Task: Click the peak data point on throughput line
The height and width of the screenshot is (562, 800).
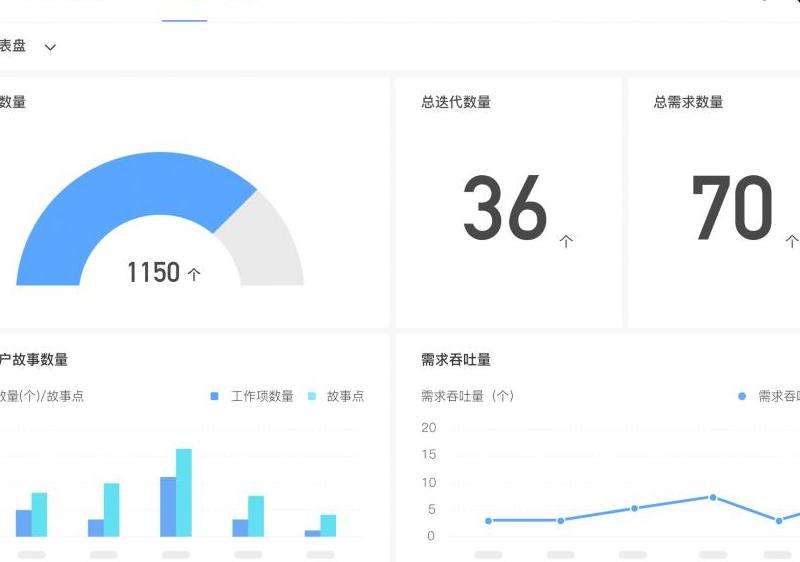Action: (713, 497)
